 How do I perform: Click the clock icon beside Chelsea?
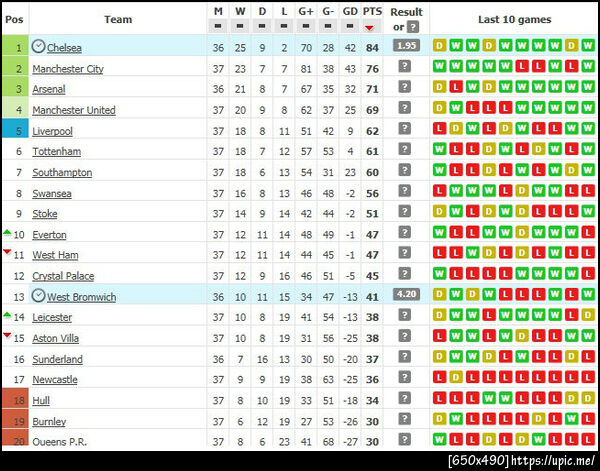(39, 47)
